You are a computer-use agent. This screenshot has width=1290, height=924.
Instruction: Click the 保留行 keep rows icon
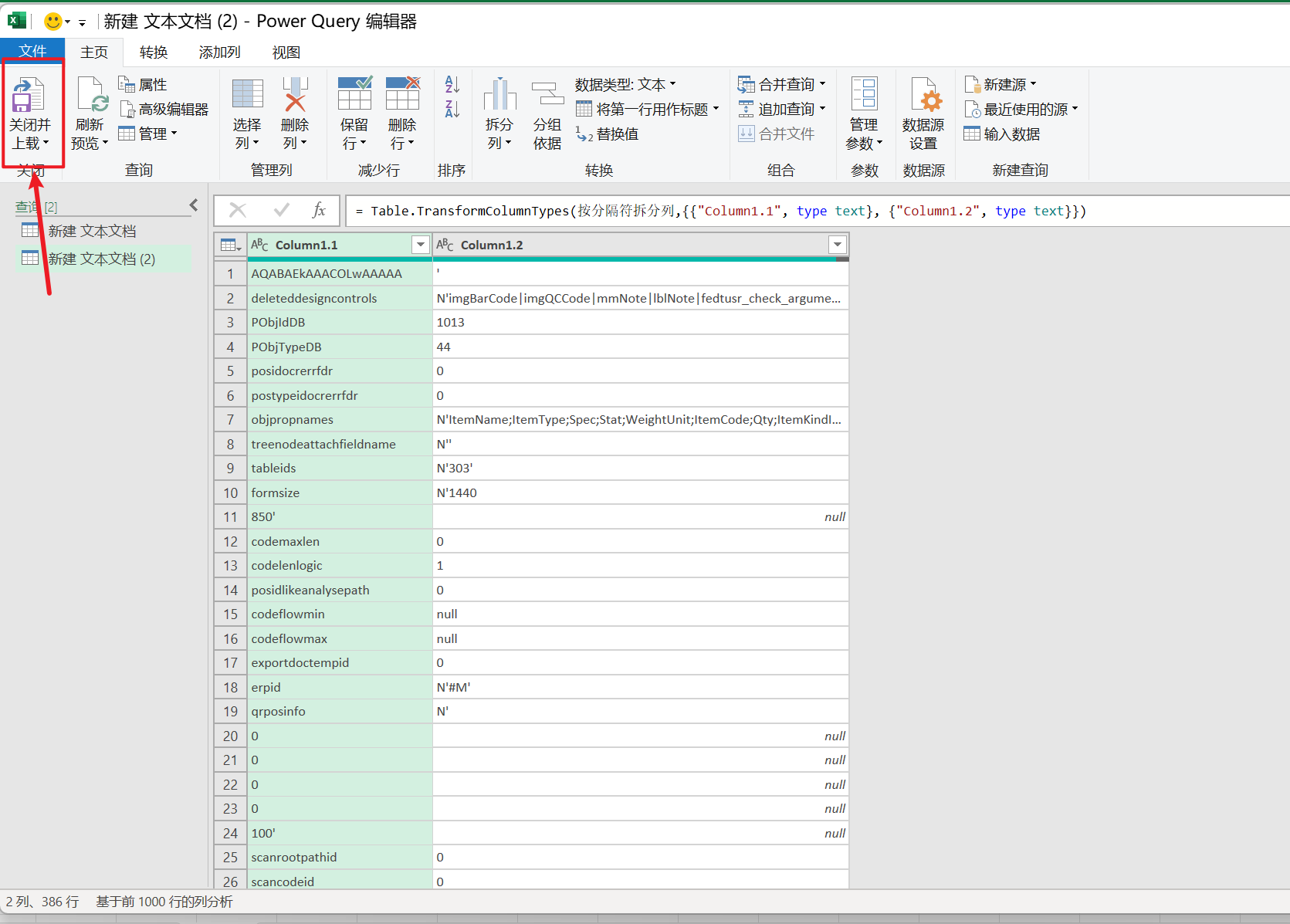coord(355,94)
